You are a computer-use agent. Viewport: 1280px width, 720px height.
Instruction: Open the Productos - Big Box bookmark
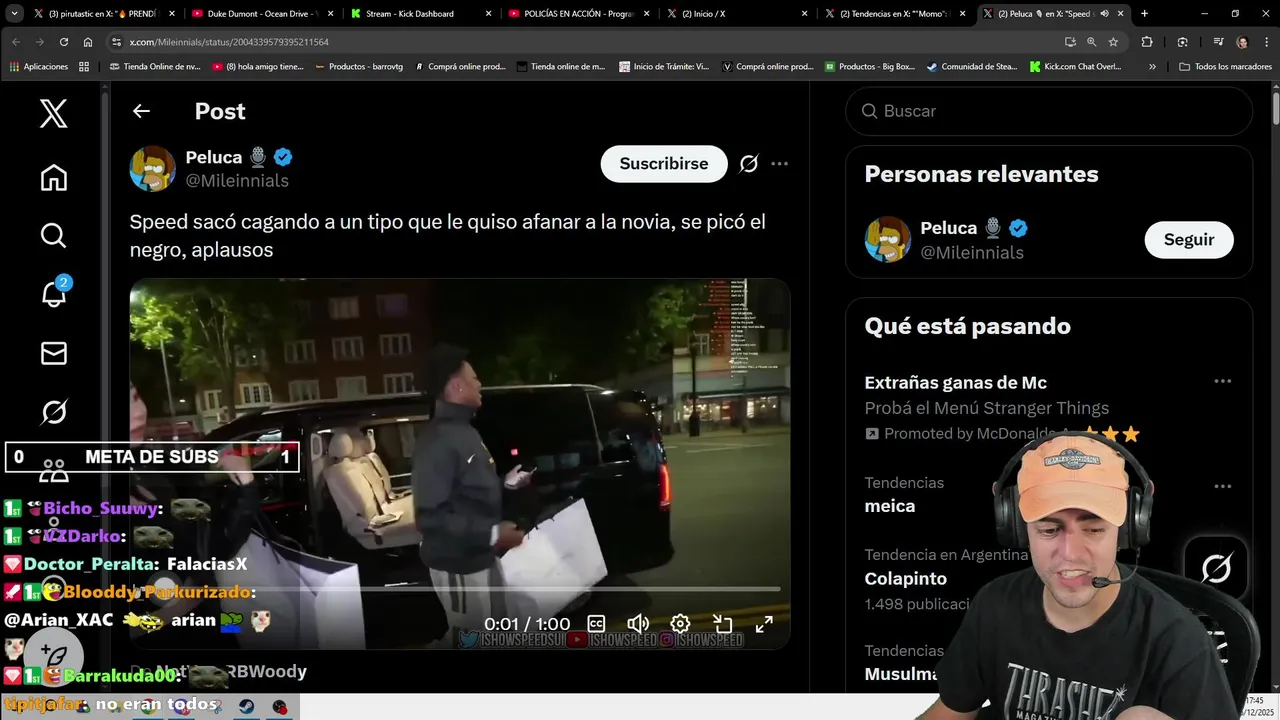(869, 67)
